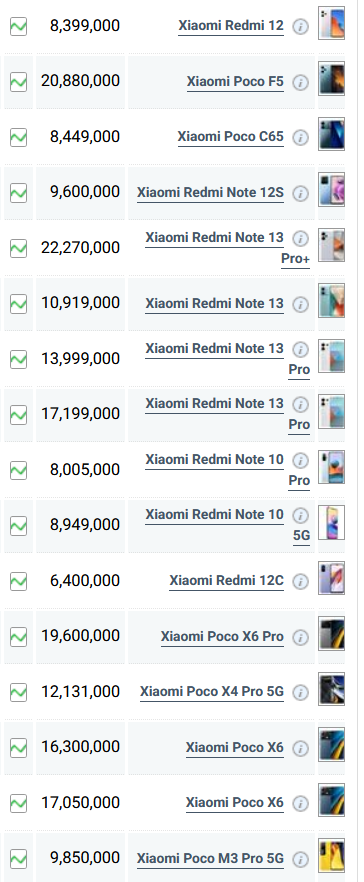This screenshot has width=364, height=882.
Task: Show price chart for Xiaomi Poco C65
Action: tap(19, 137)
